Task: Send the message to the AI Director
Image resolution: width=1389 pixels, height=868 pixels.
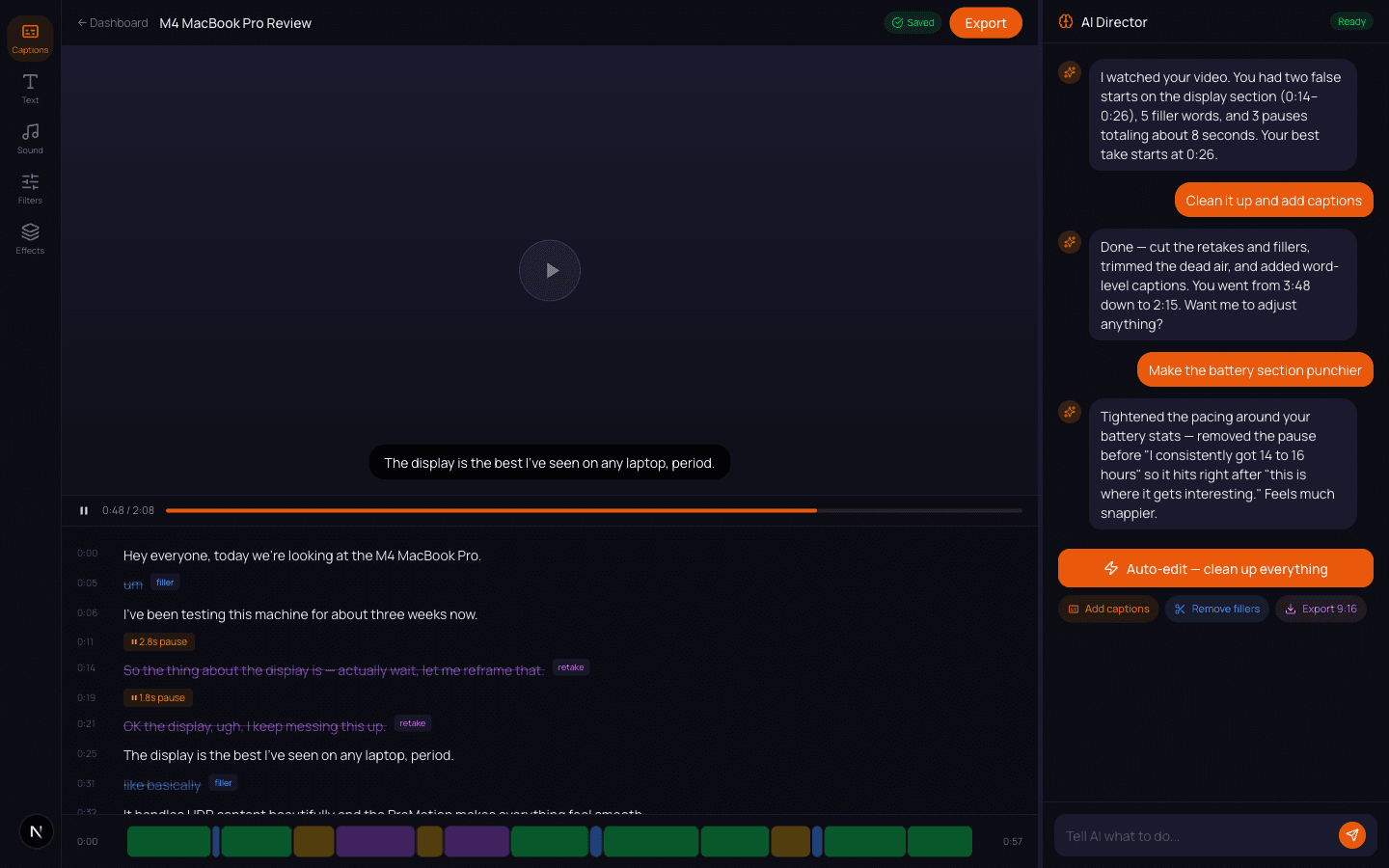Action: [x=1352, y=835]
